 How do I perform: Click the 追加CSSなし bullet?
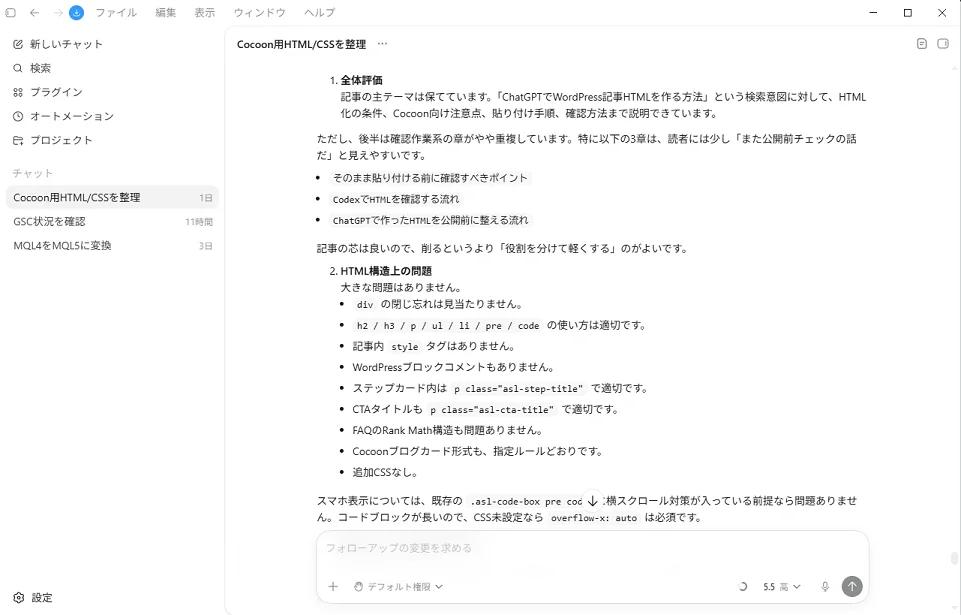[385, 473]
